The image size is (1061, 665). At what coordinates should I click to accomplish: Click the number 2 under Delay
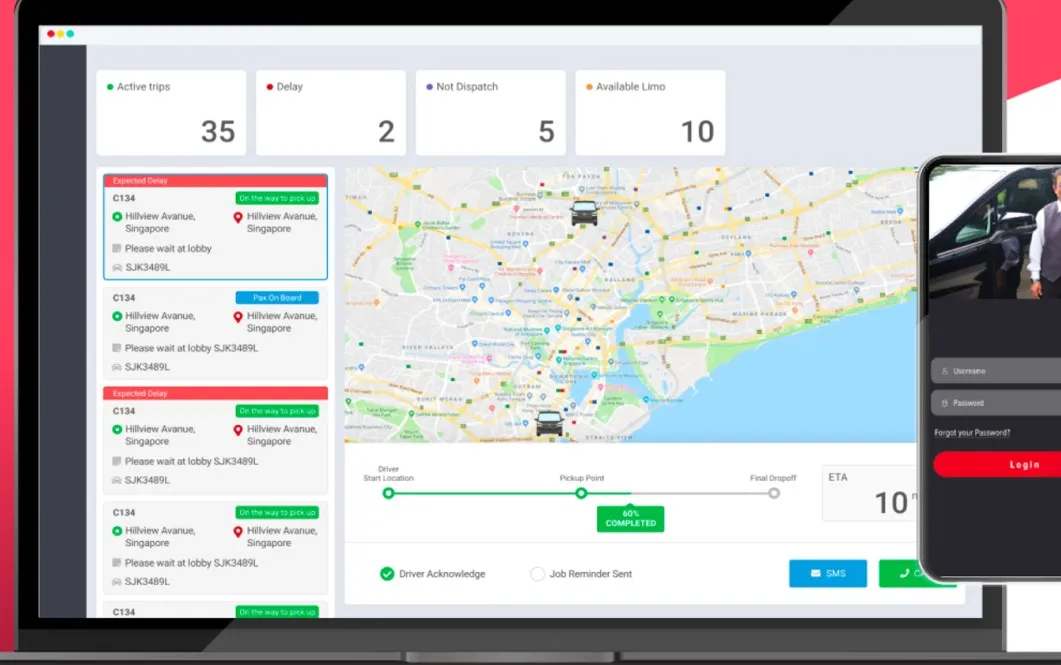(386, 131)
